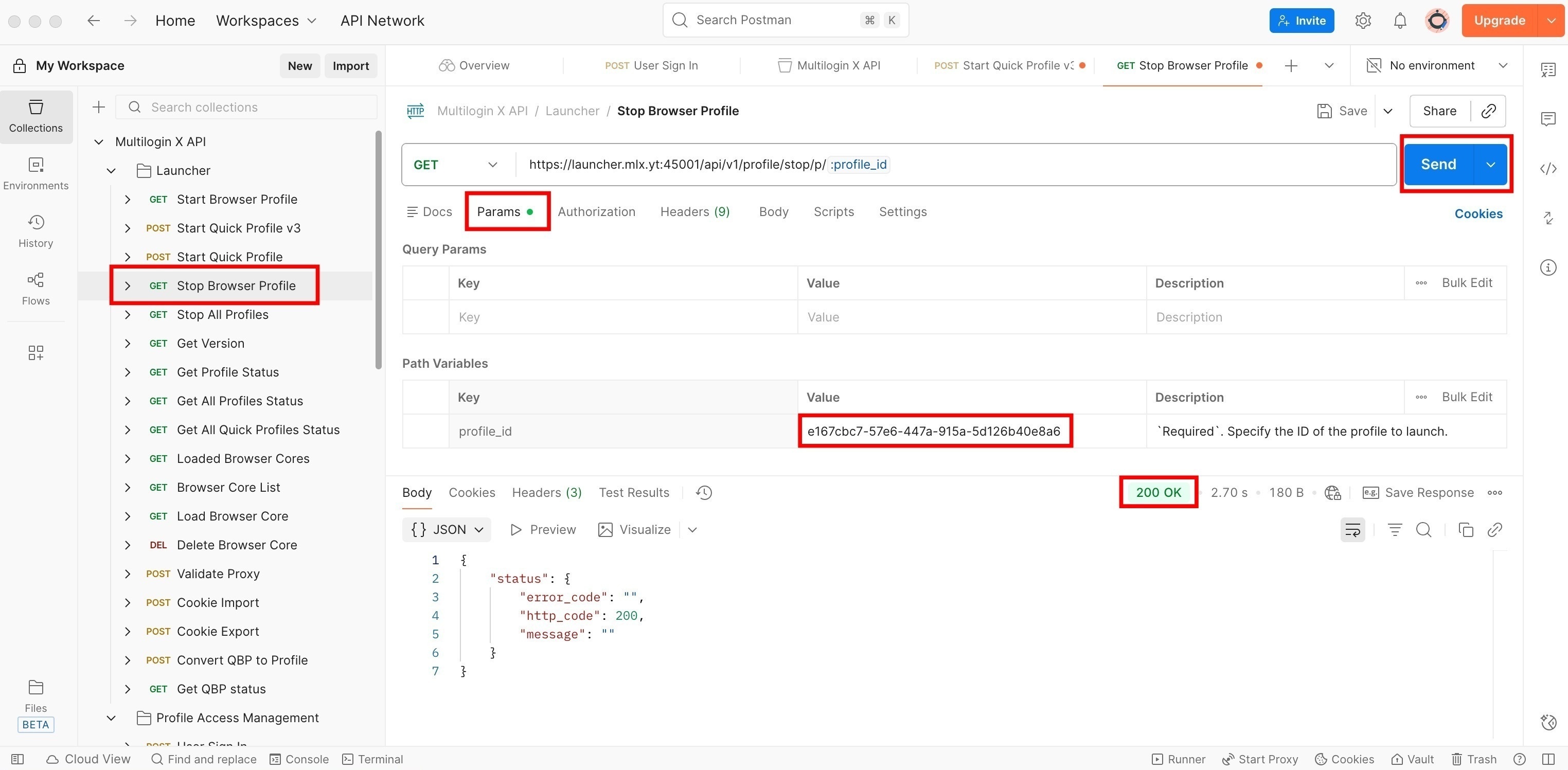Copy the response body
The height and width of the screenshot is (770, 1568).
(x=1465, y=530)
